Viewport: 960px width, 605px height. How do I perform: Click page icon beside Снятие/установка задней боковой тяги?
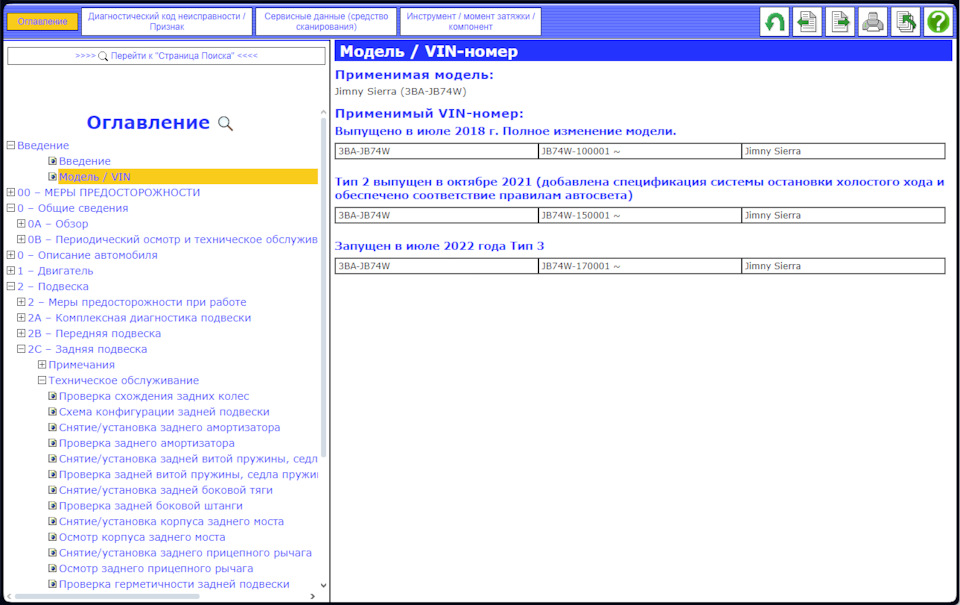click(x=53, y=490)
